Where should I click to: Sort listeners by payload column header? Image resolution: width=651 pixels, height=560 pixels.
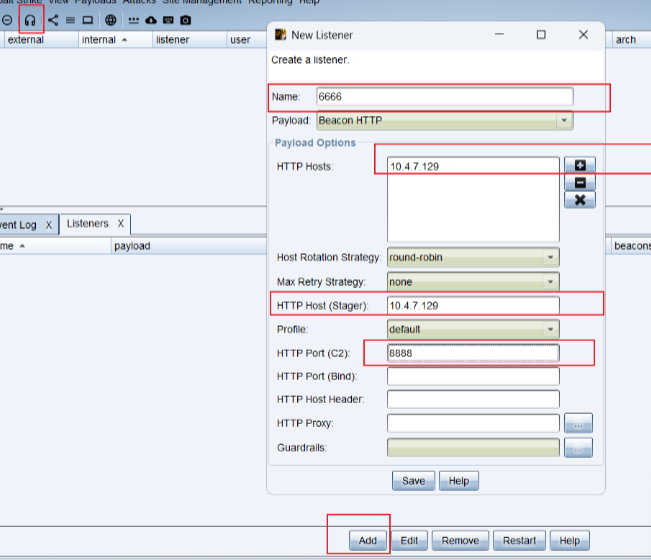189,246
